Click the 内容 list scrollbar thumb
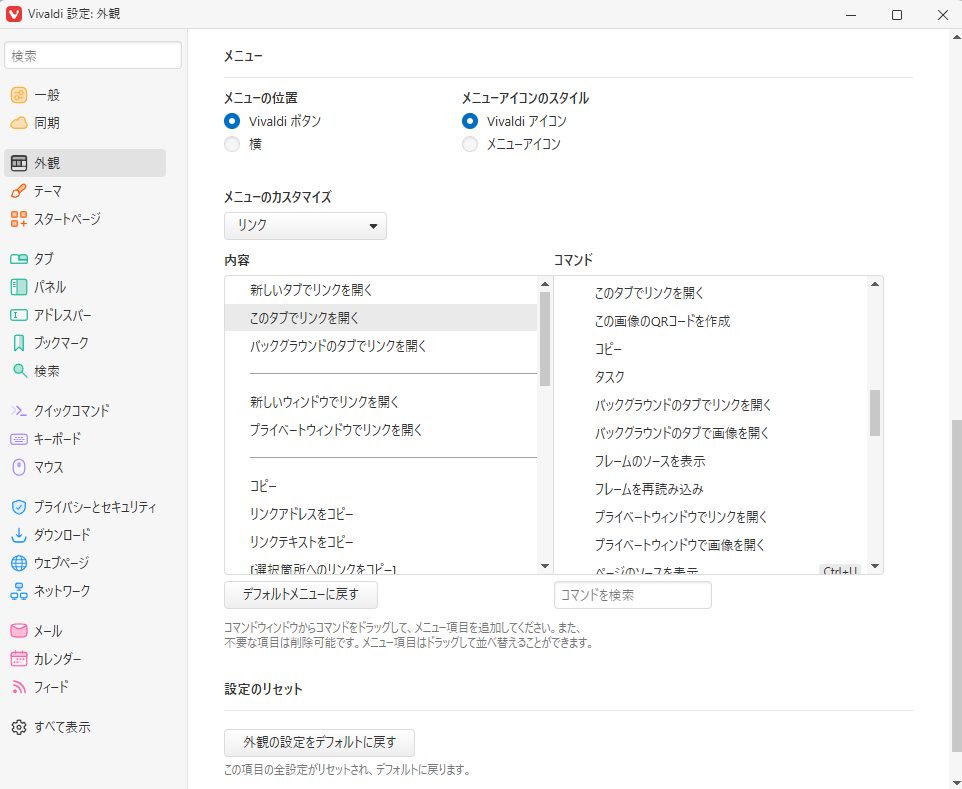This screenshot has width=962, height=789. [545, 339]
